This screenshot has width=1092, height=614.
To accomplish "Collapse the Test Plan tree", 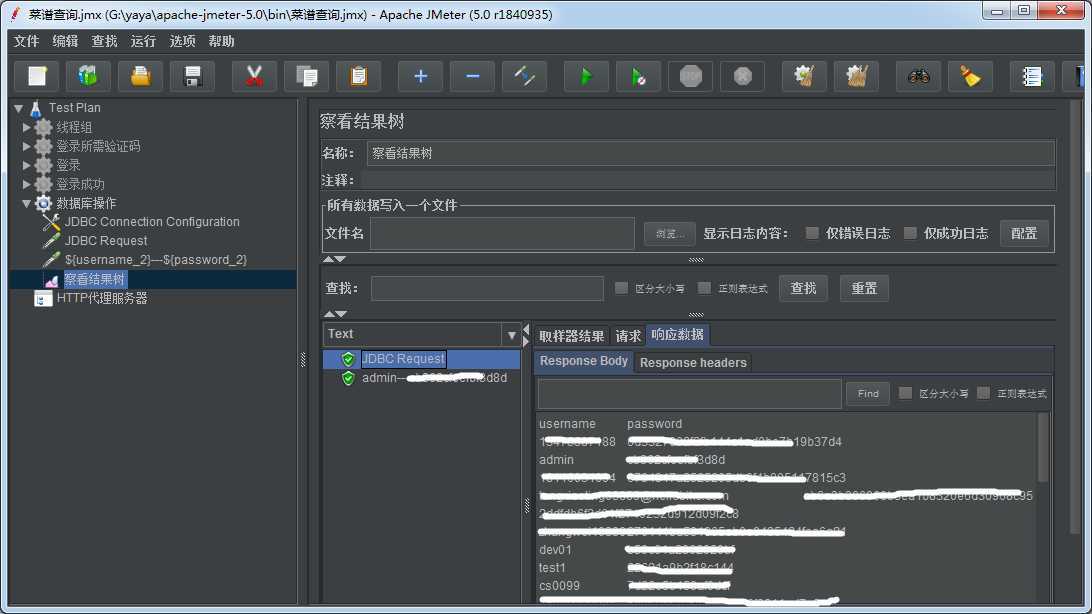I will 19,108.
